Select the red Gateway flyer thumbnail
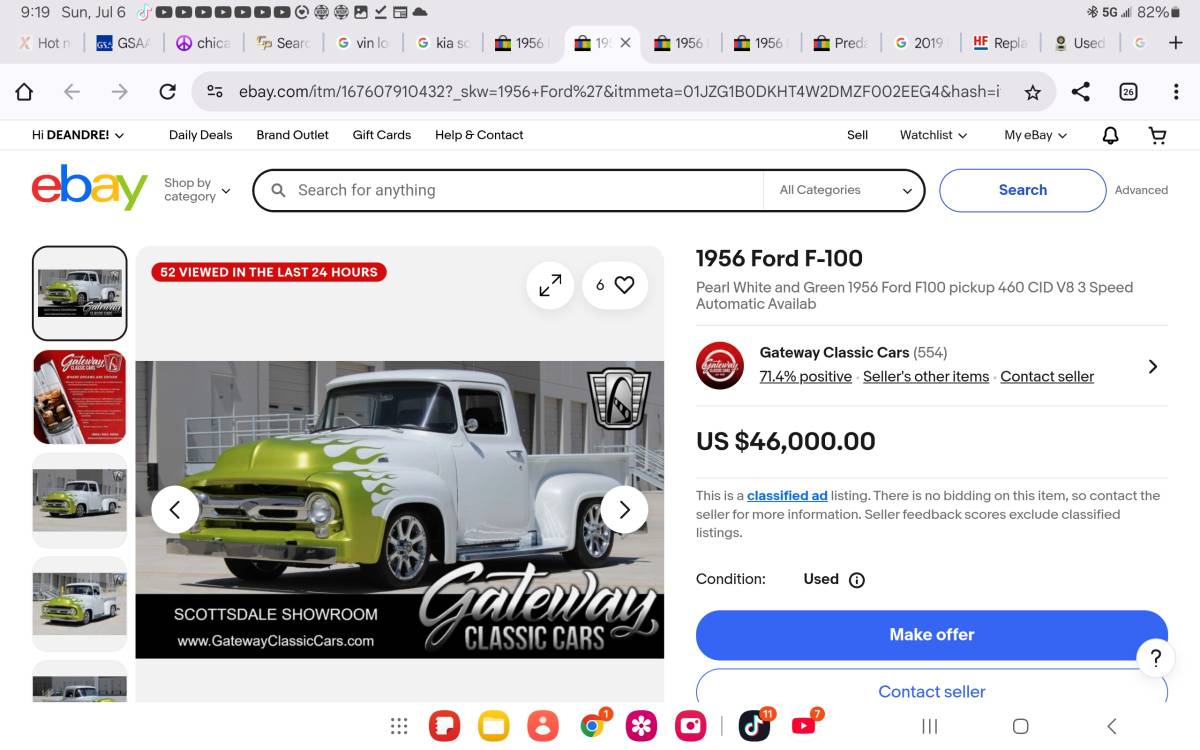The image size is (1200, 750). pos(80,397)
